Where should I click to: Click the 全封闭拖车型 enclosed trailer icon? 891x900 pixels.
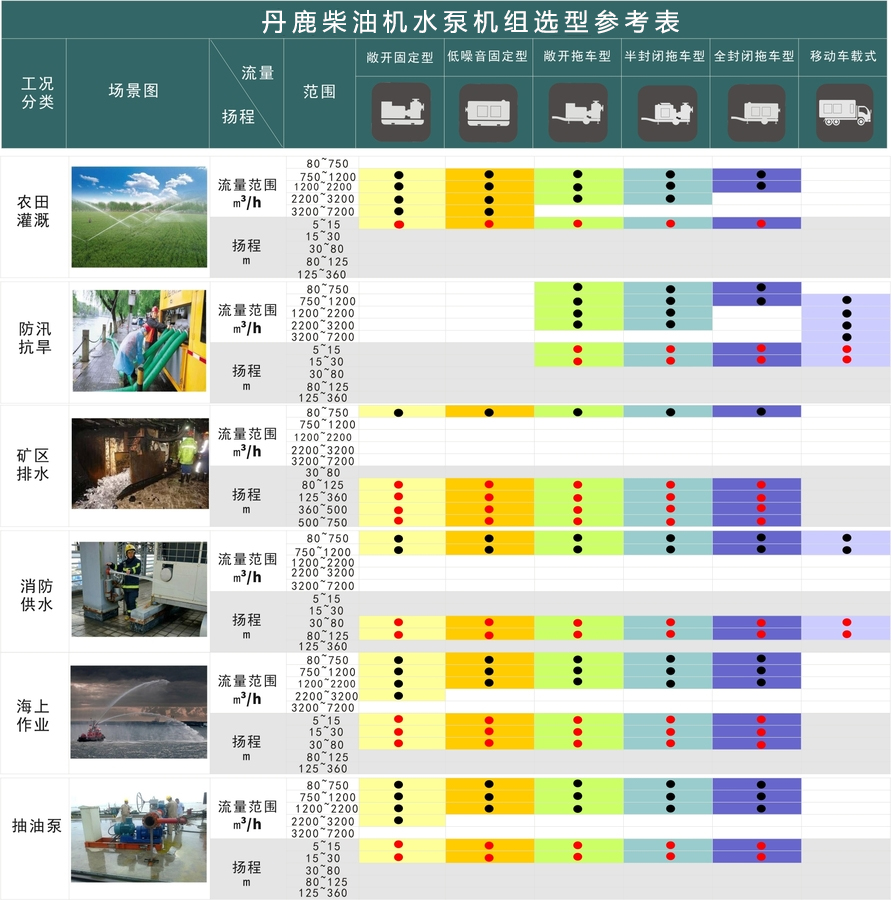(x=756, y=112)
